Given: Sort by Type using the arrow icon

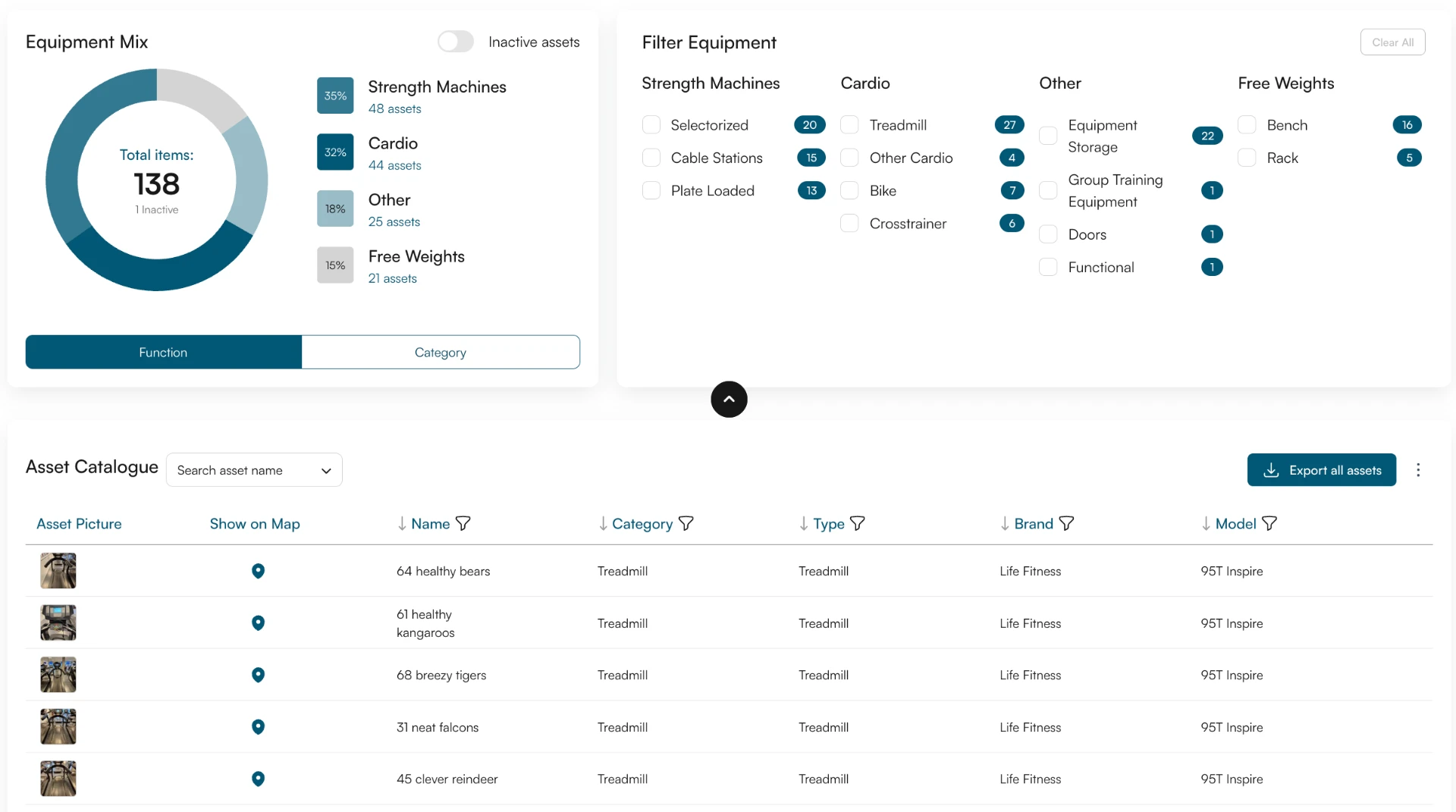Looking at the screenshot, I should pyautogui.click(x=804, y=523).
